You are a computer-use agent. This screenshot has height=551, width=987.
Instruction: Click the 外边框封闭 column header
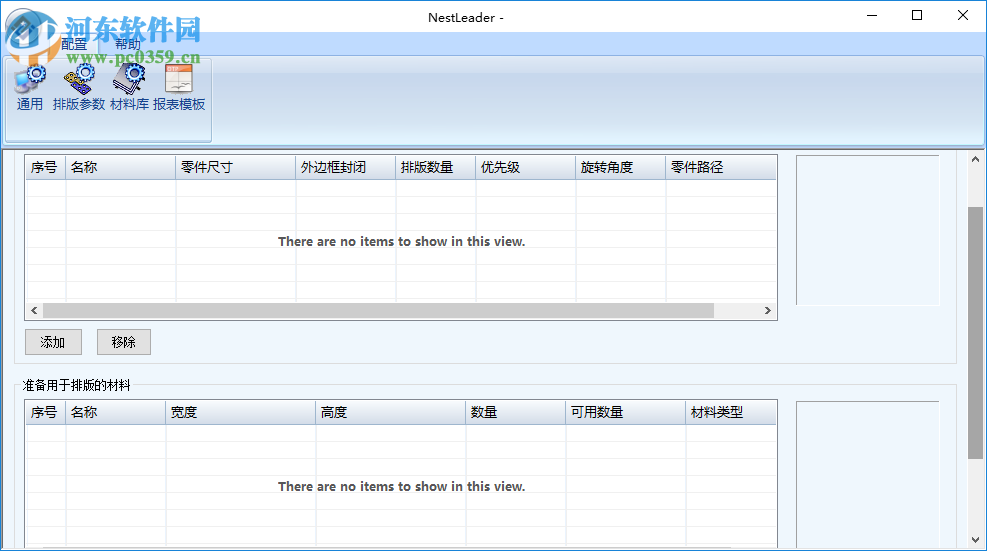point(346,168)
